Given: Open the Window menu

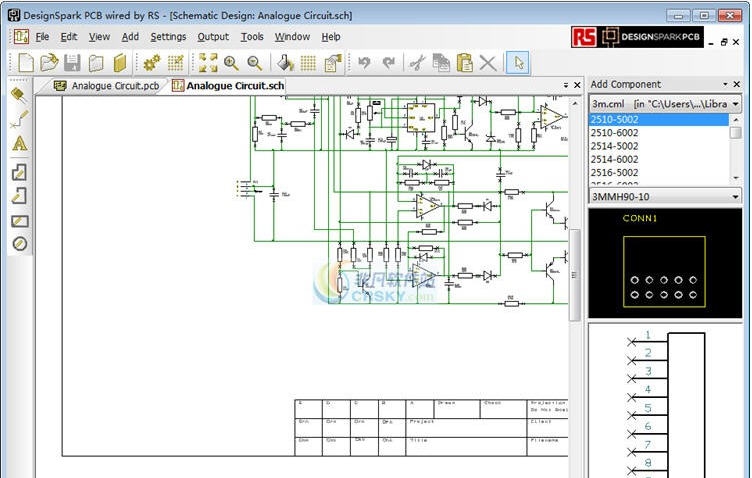Looking at the screenshot, I should [x=292, y=37].
